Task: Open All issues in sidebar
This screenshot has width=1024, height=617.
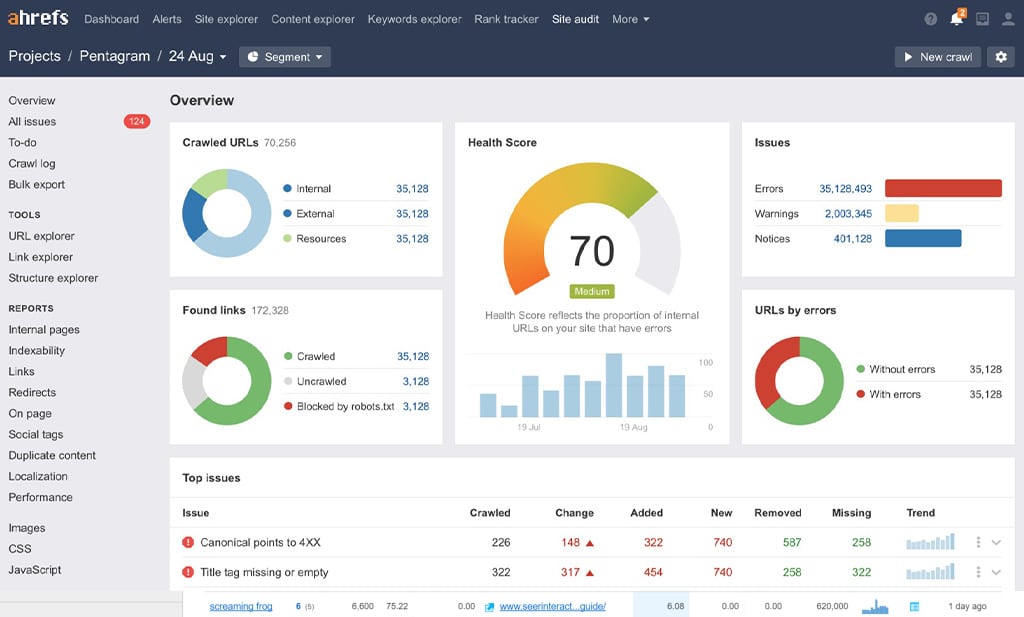Action: pyautogui.click(x=33, y=121)
